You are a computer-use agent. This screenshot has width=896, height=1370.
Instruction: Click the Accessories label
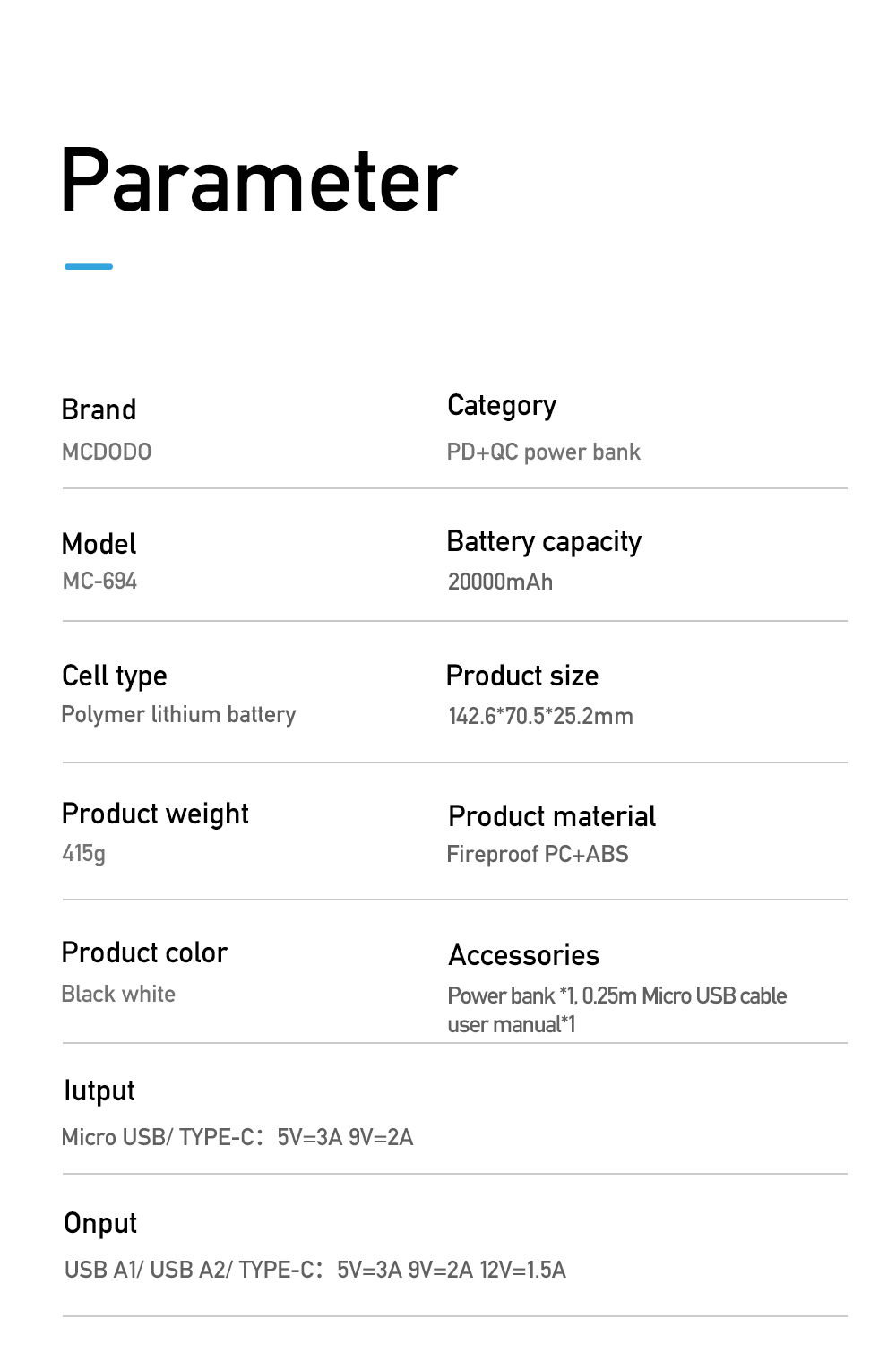click(x=524, y=955)
